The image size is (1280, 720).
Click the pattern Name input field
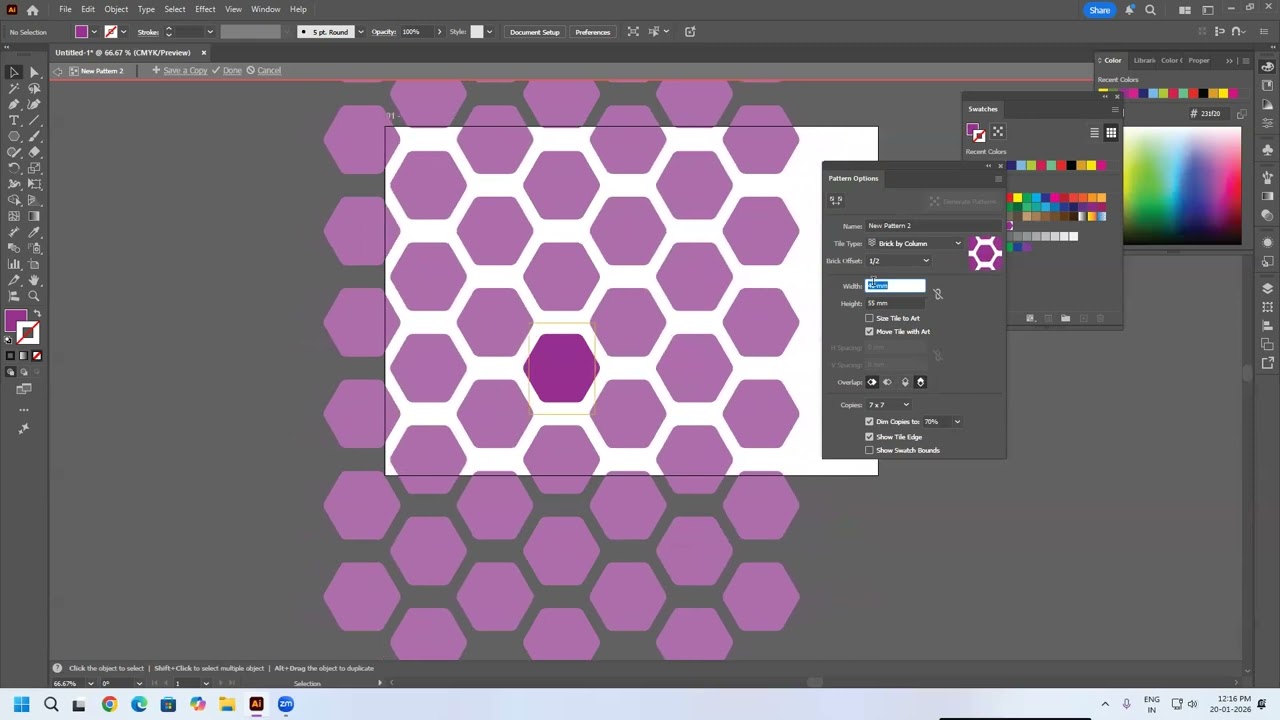click(x=932, y=226)
